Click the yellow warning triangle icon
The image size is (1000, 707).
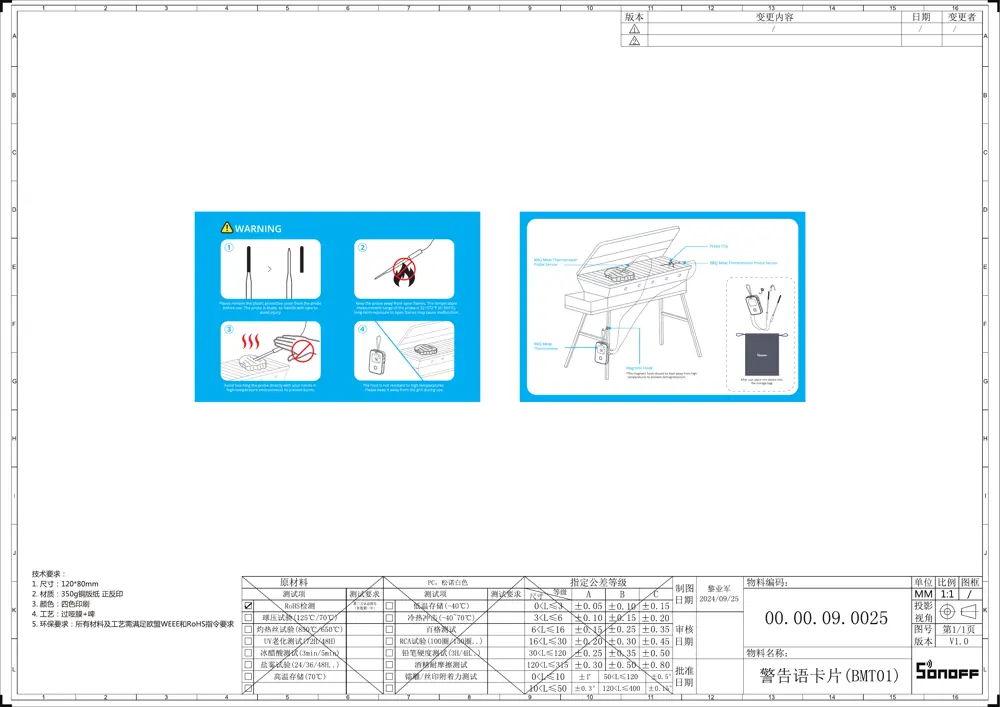point(227,229)
